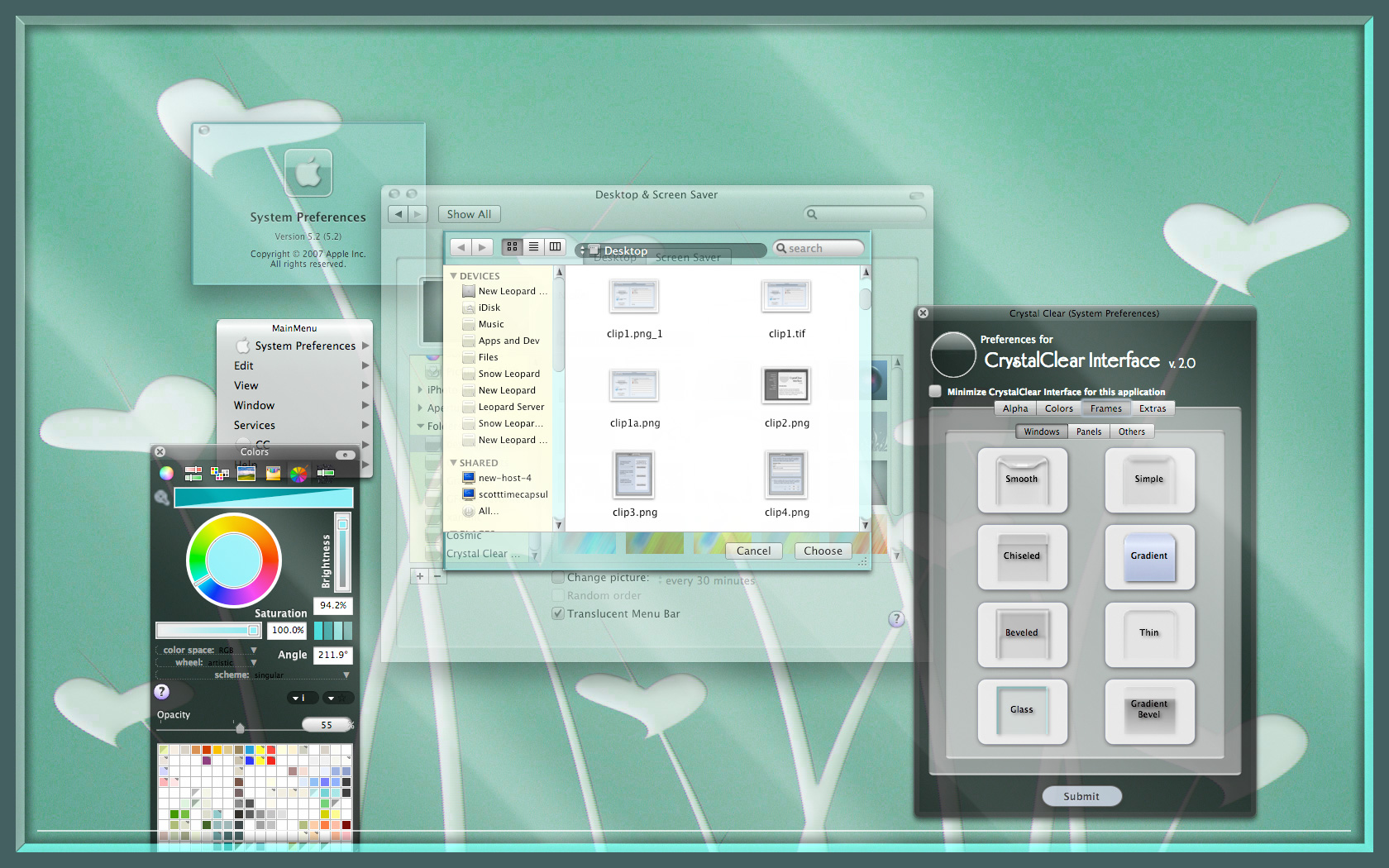Click the minus button below the folder list

pyautogui.click(x=437, y=576)
